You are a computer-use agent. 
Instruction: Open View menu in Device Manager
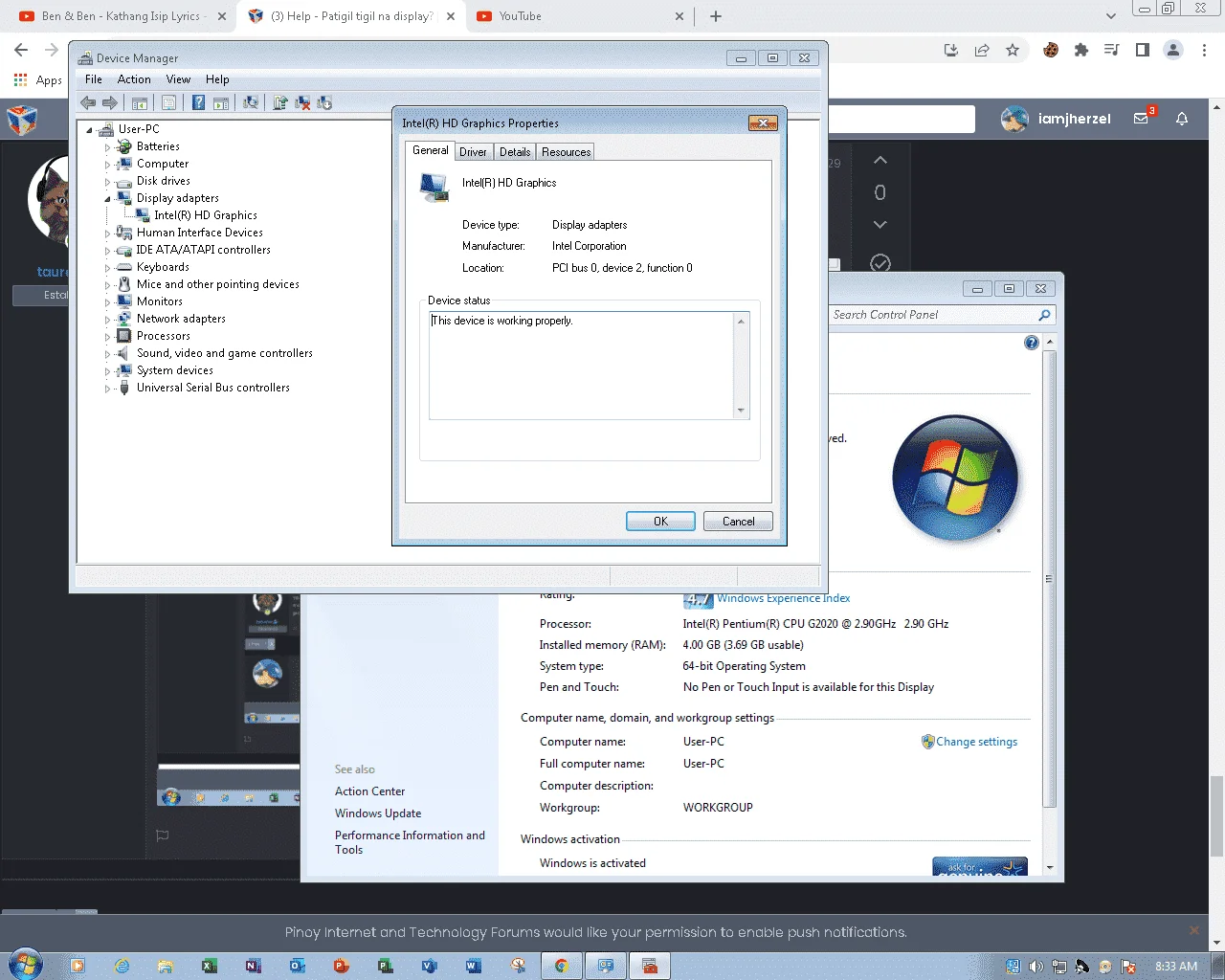178,79
